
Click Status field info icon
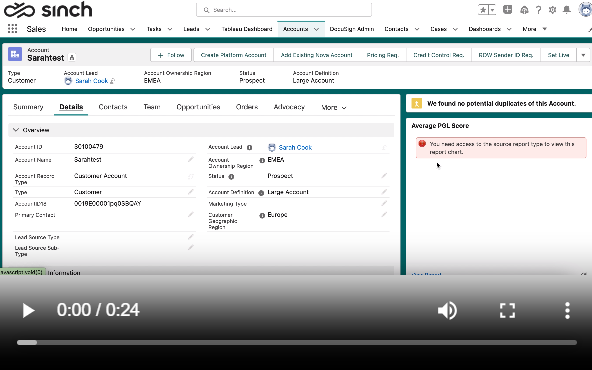pyautogui.click(x=231, y=176)
